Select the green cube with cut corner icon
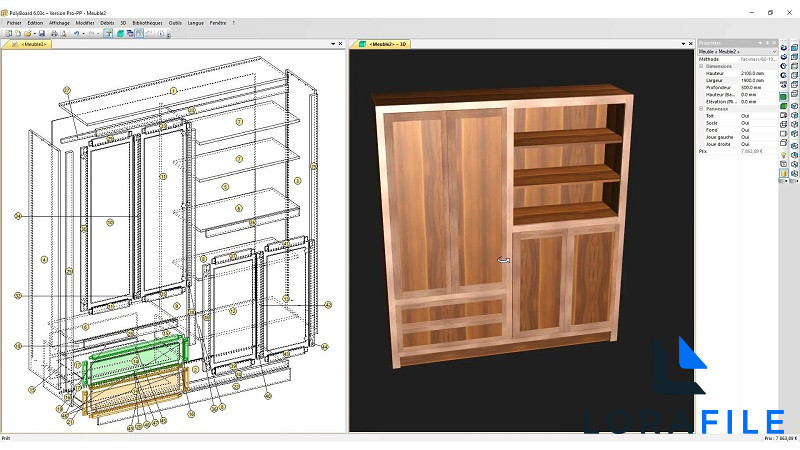Viewport: 800px width, 450px height. (783, 106)
